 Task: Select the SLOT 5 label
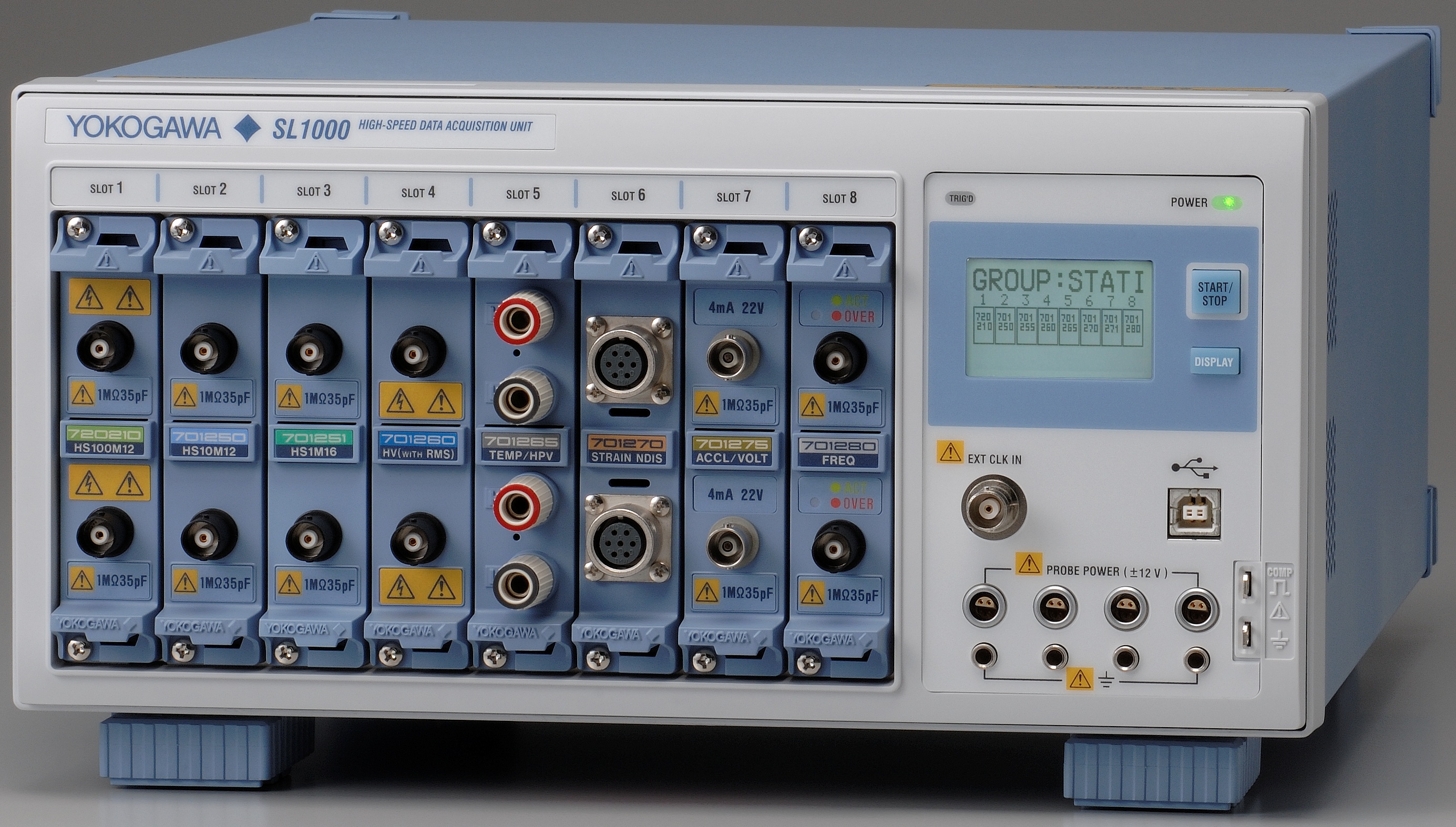tap(523, 194)
